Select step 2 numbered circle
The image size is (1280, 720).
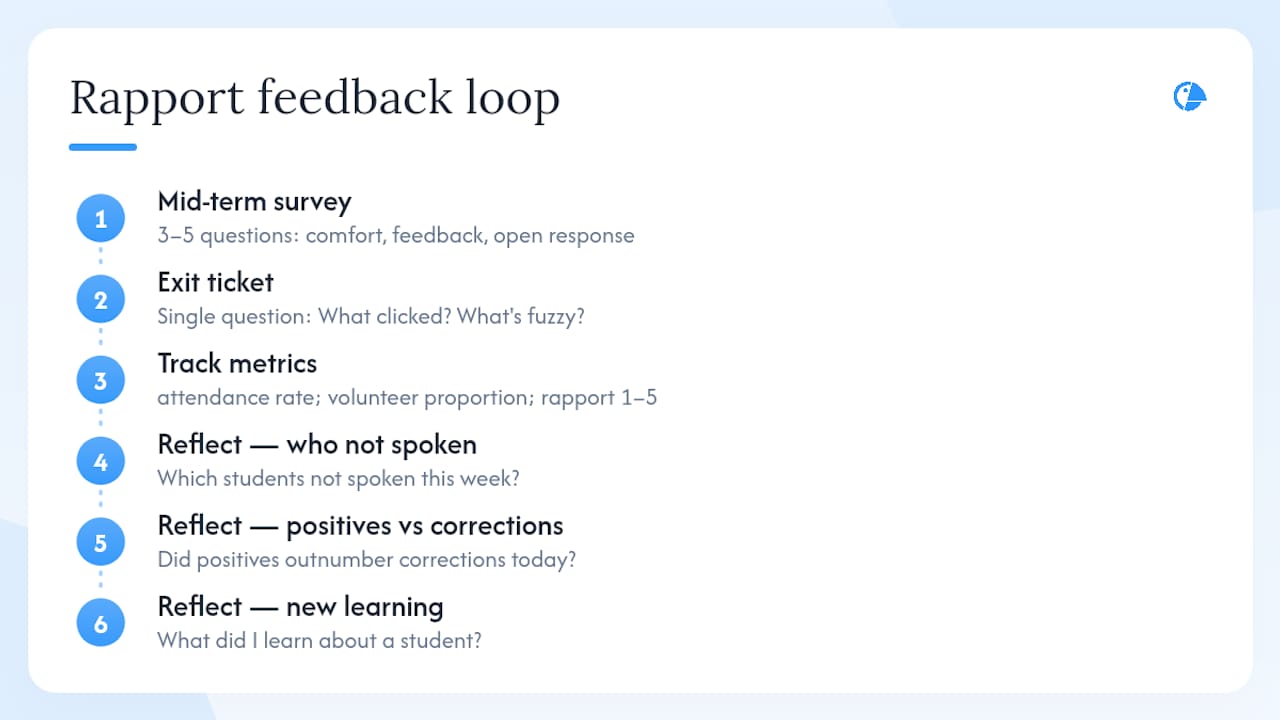coord(100,299)
